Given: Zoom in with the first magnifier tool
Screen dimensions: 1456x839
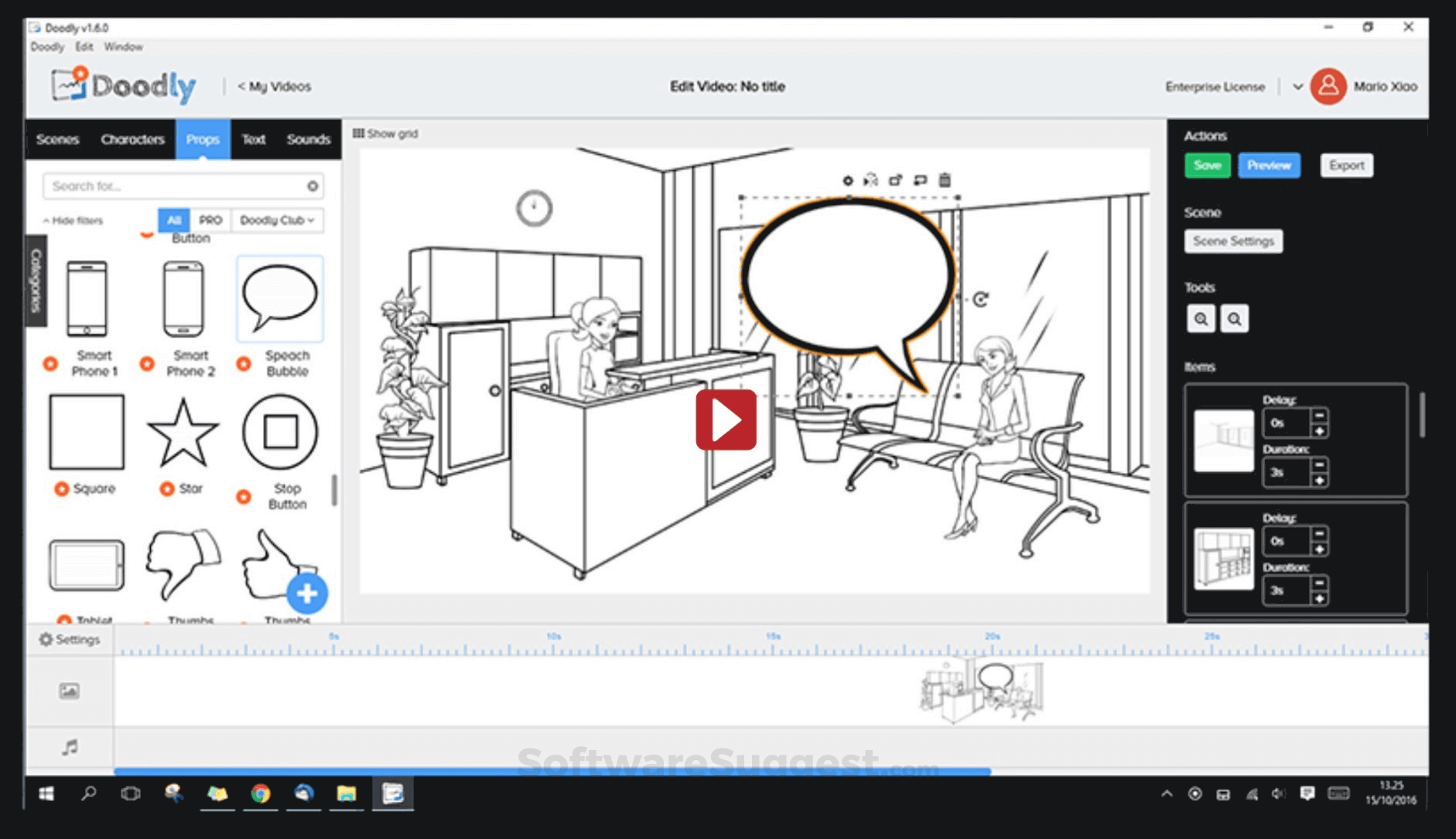Looking at the screenshot, I should 1201,319.
